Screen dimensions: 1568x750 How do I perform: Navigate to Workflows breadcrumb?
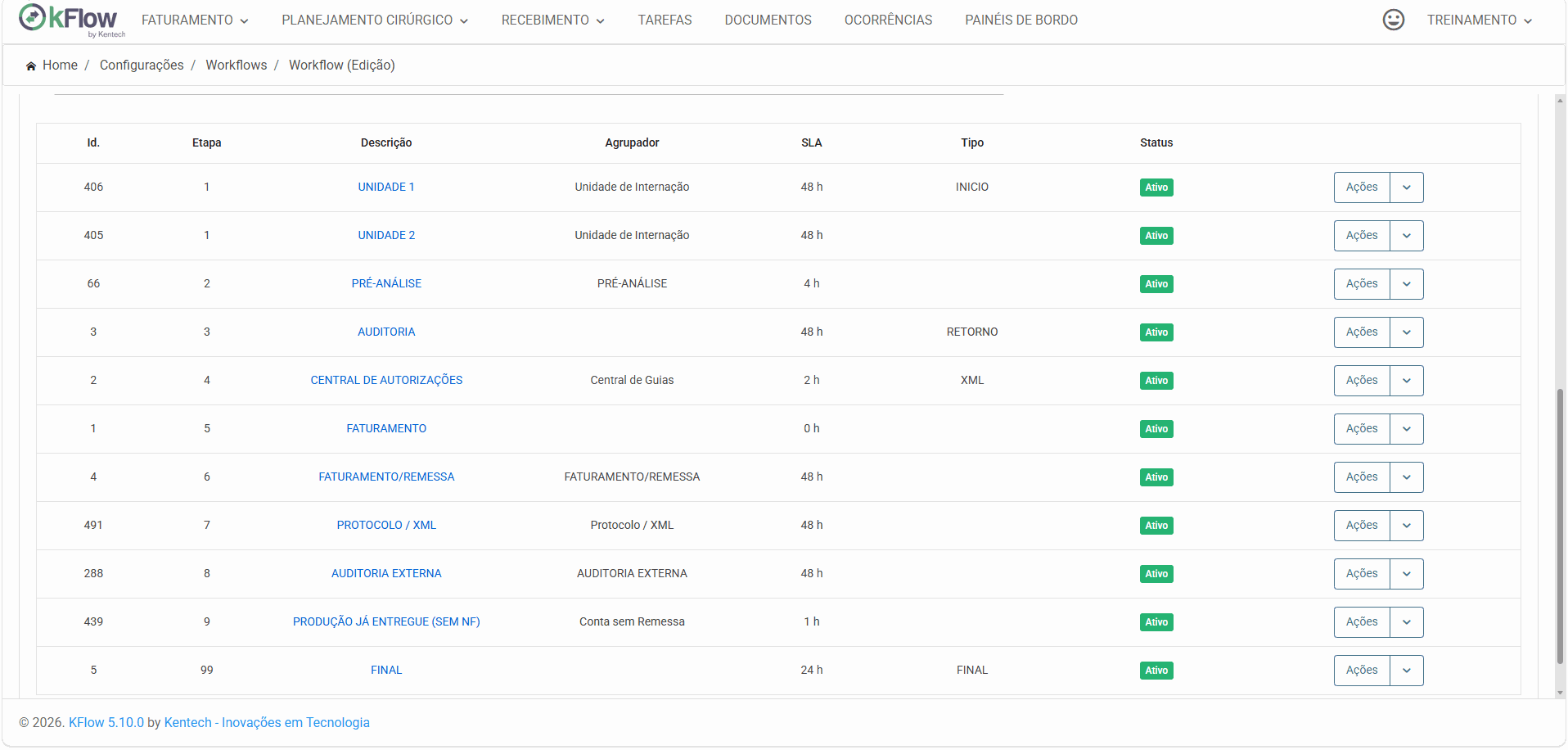tap(236, 65)
